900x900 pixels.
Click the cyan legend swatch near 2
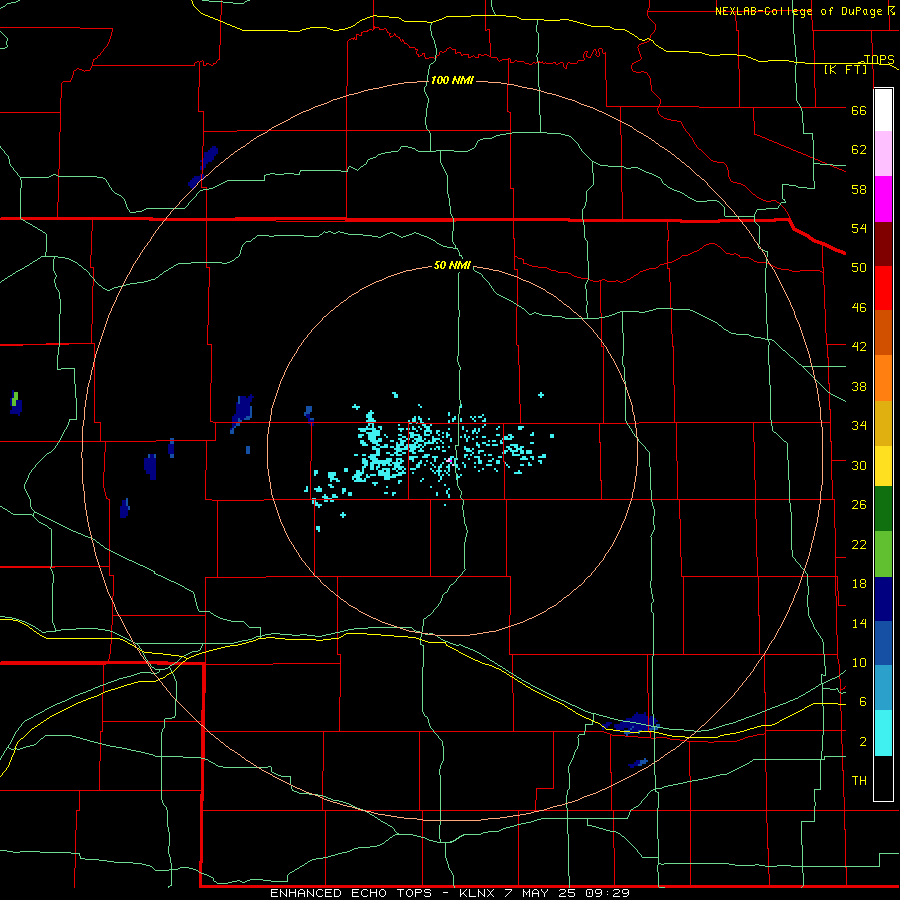(883, 733)
